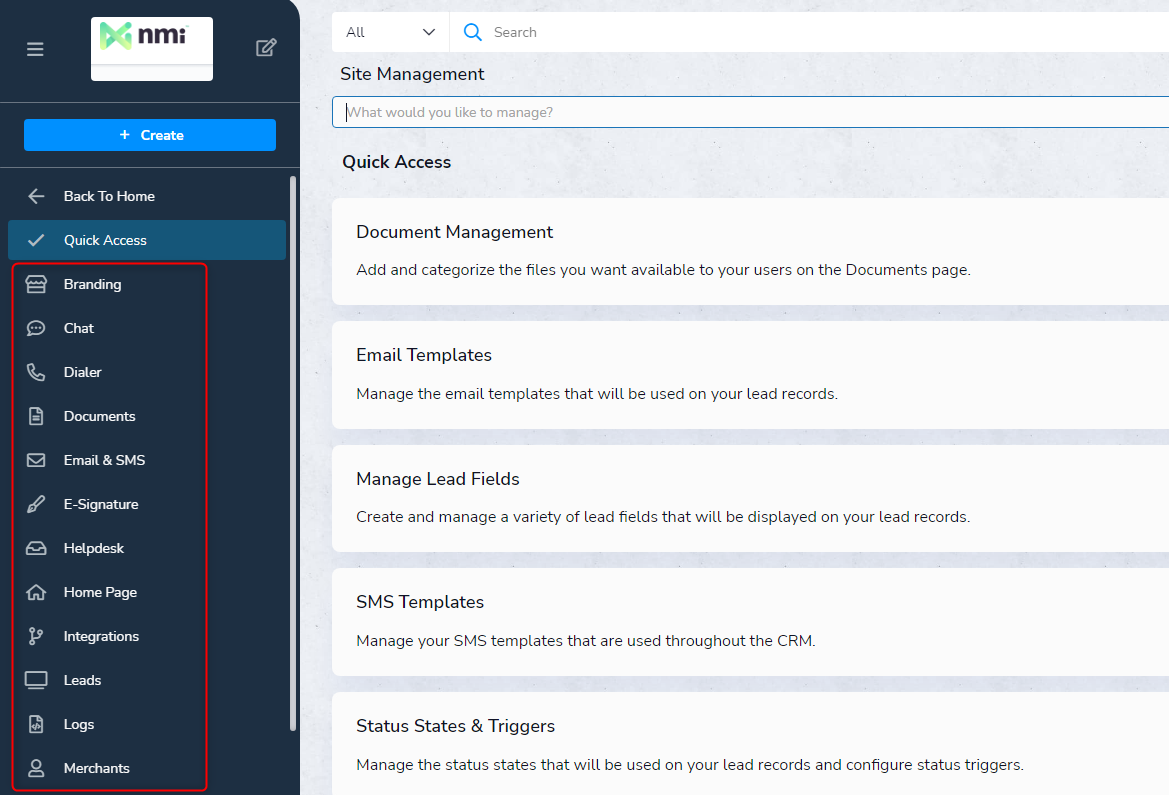
Task: Open Helpdesk settings
Action: pyautogui.click(x=94, y=548)
